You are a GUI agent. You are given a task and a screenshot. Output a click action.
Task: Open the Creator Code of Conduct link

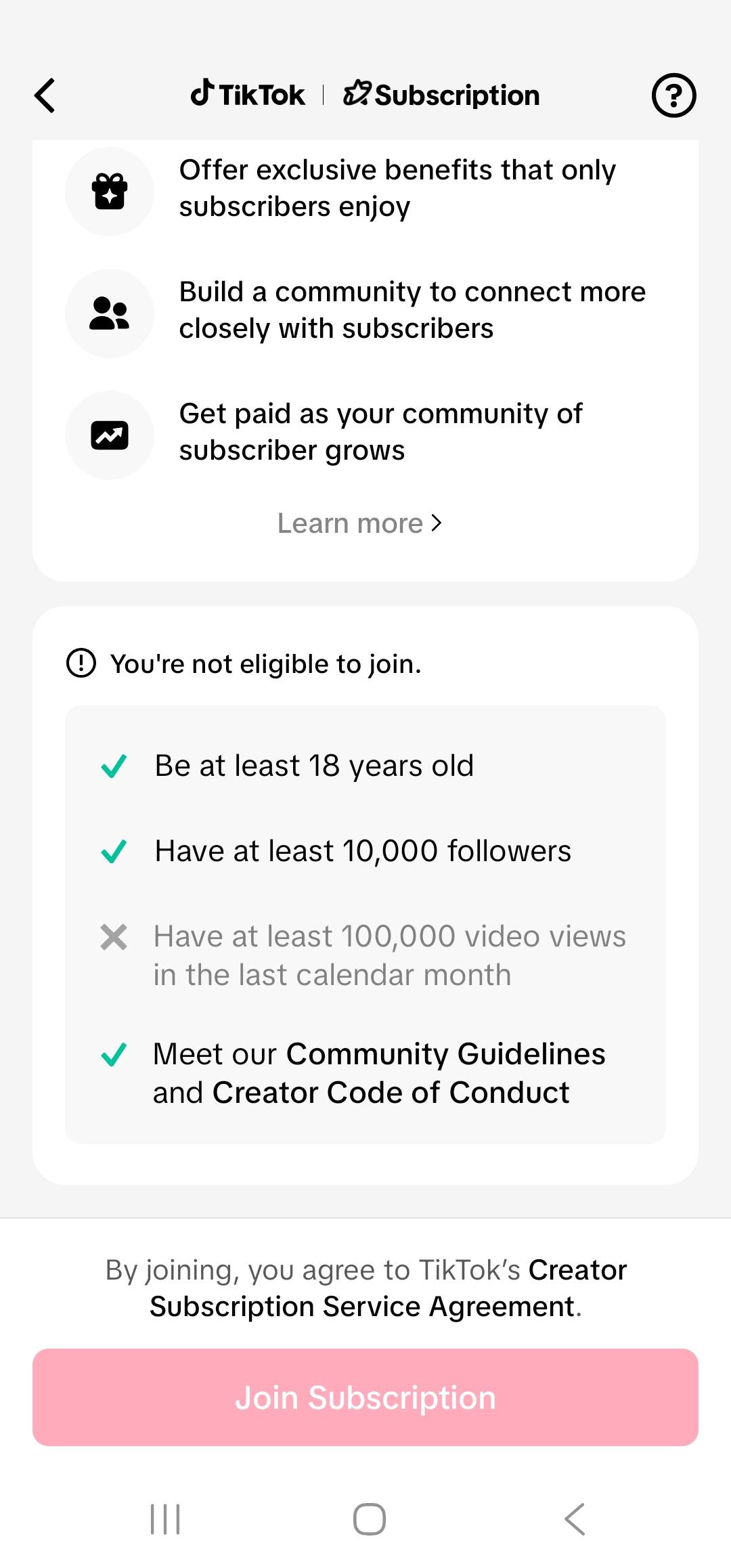pyautogui.click(x=391, y=1093)
